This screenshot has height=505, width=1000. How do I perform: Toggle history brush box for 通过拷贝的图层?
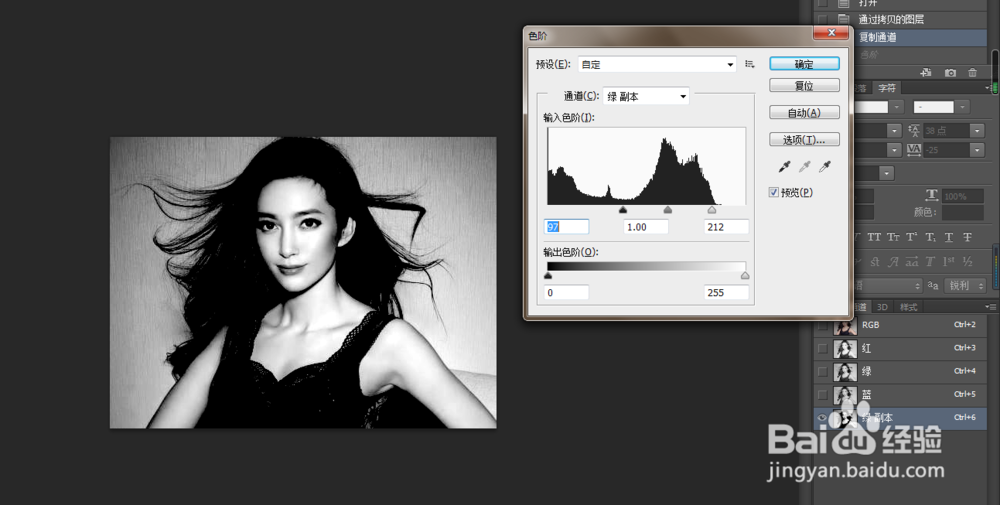click(x=823, y=19)
